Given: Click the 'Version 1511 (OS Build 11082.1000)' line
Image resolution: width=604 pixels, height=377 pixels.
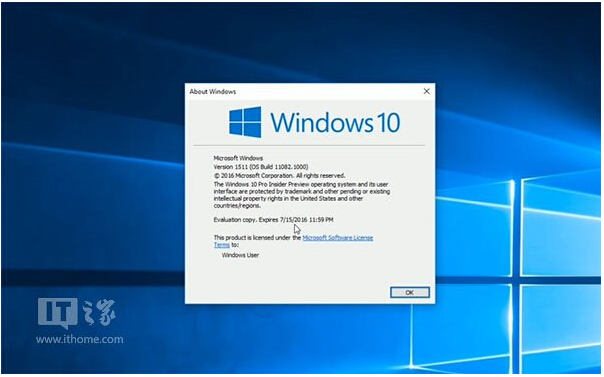Looking at the screenshot, I should point(261,167).
